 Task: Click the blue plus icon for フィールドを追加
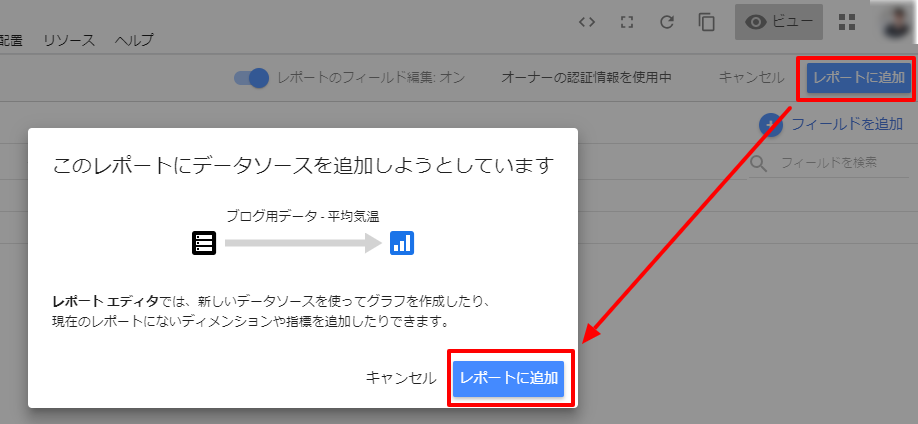tap(770, 124)
